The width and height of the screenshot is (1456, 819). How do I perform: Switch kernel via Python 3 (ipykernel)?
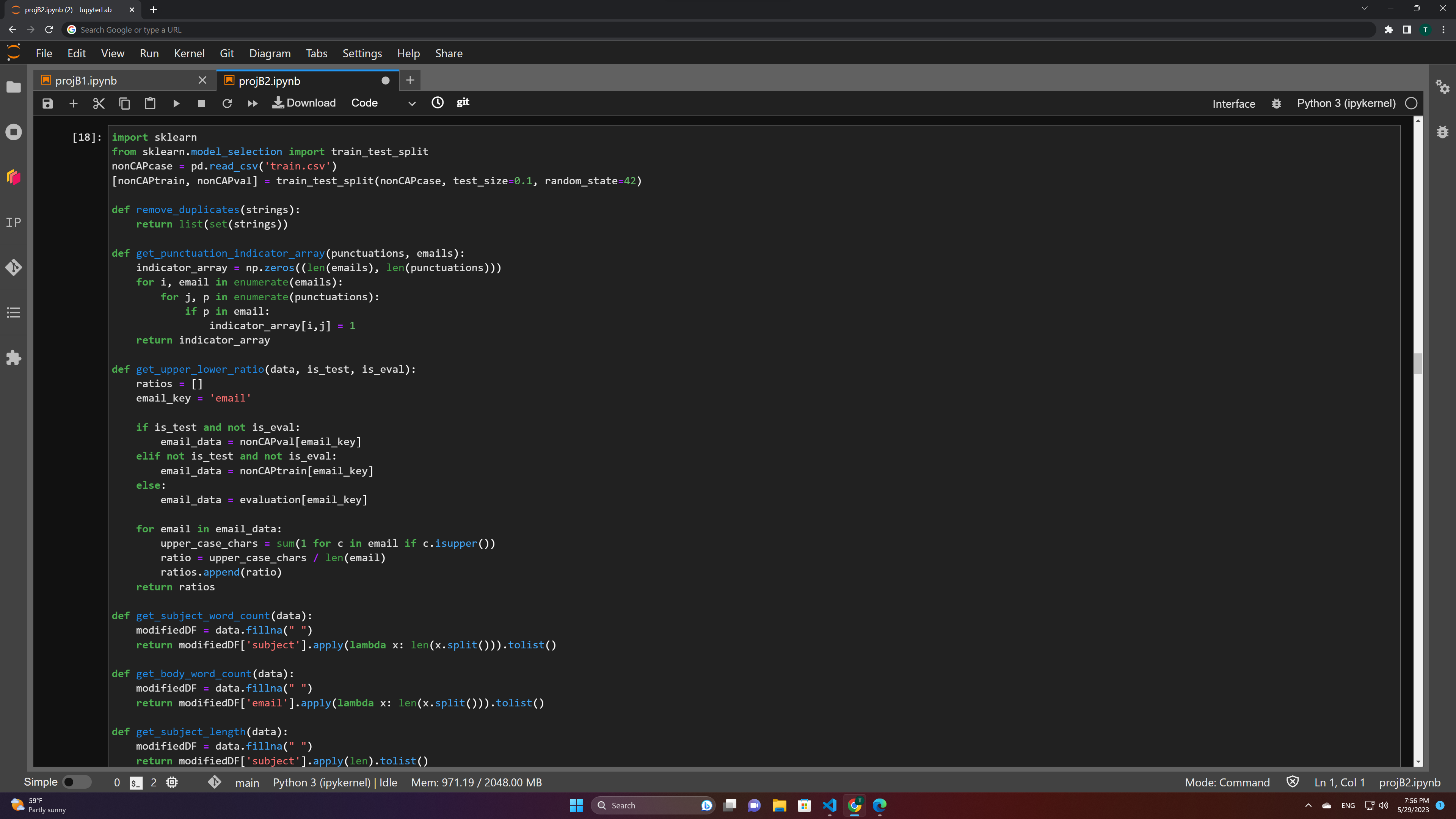pos(1346,104)
